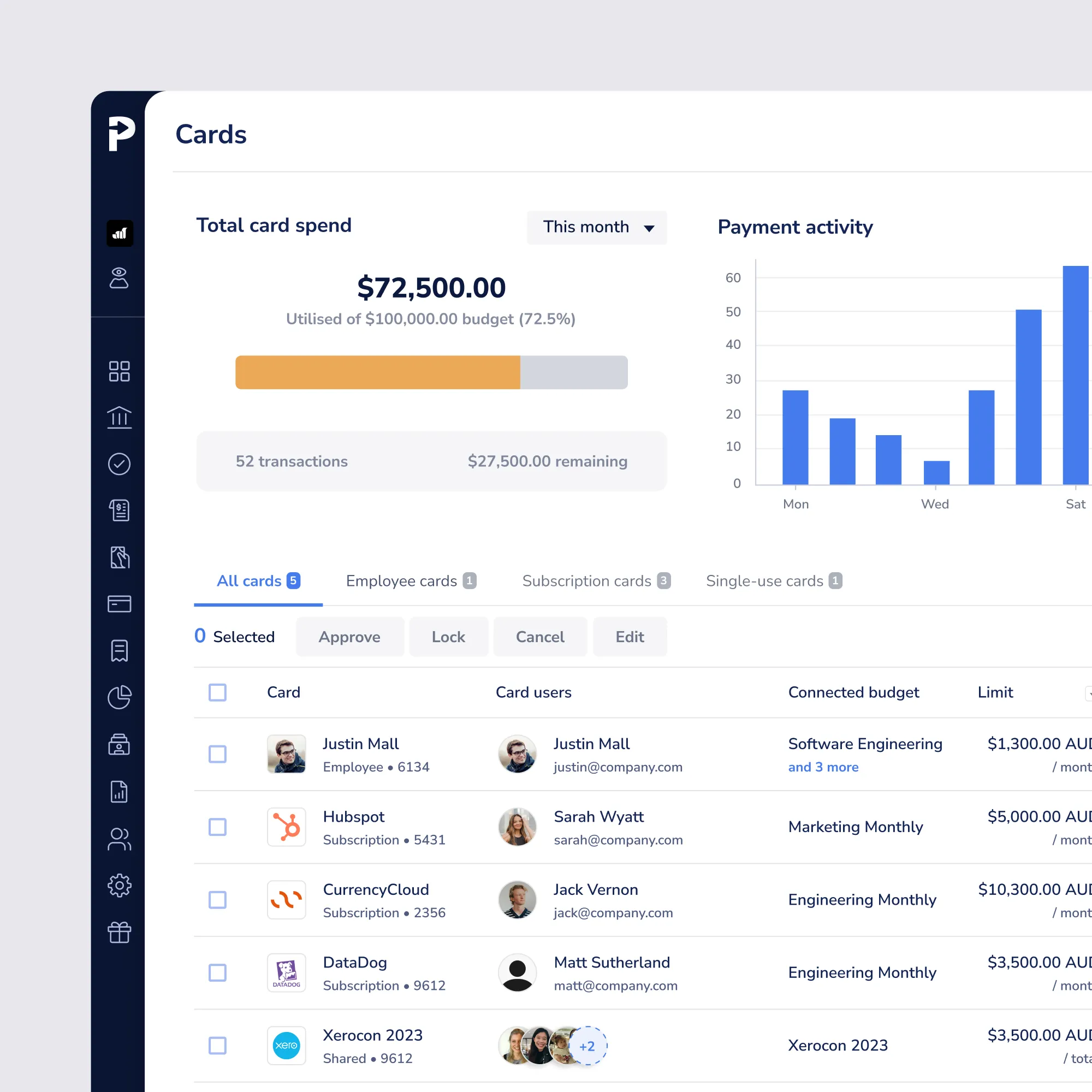Switch to the Employee cards tab
The height and width of the screenshot is (1092, 1092).
click(411, 581)
